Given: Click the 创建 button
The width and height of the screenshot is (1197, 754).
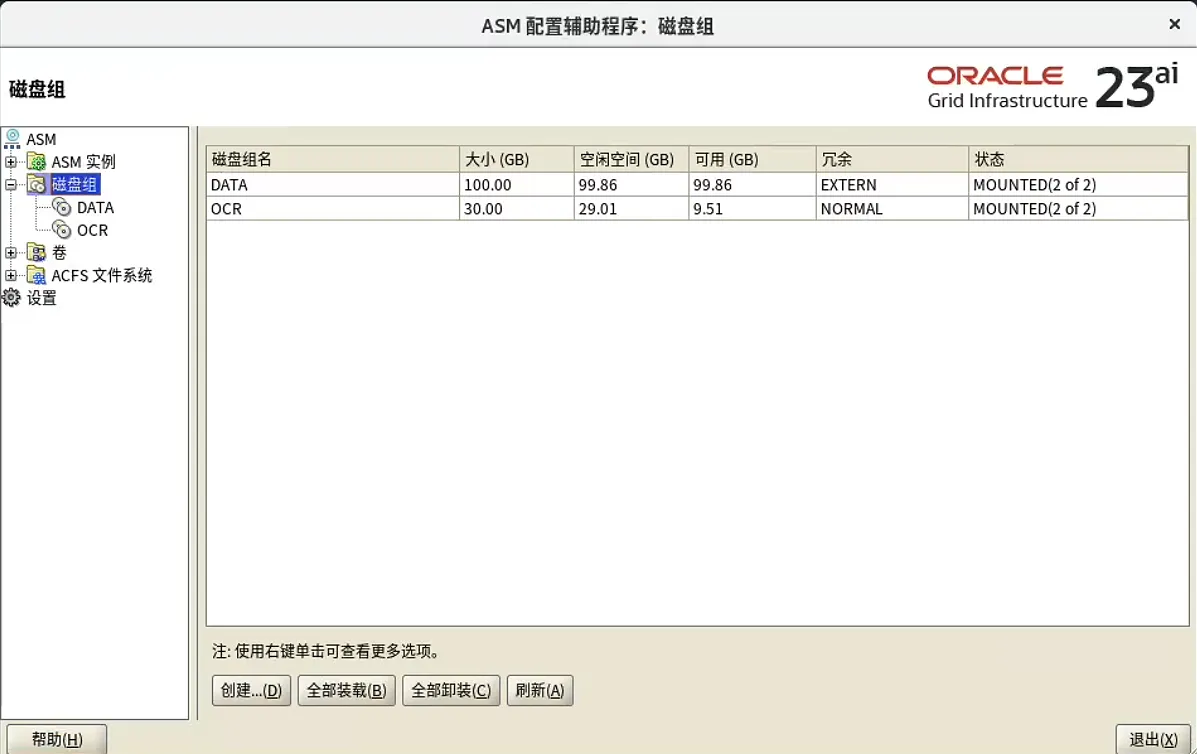Looking at the screenshot, I should pyautogui.click(x=250, y=690).
